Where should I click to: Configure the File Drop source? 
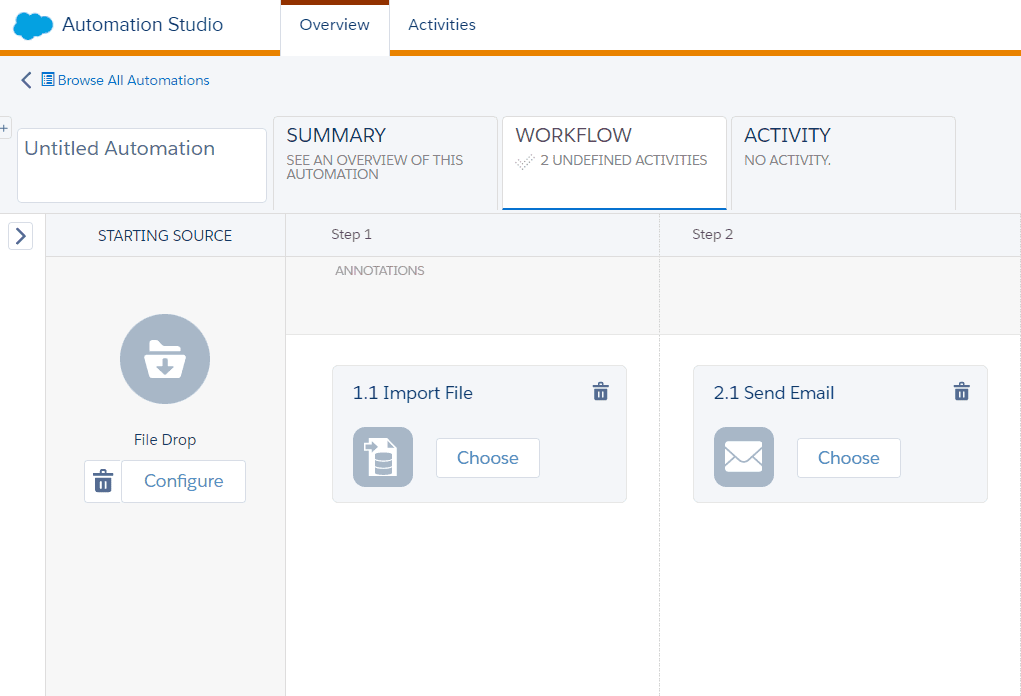point(183,481)
